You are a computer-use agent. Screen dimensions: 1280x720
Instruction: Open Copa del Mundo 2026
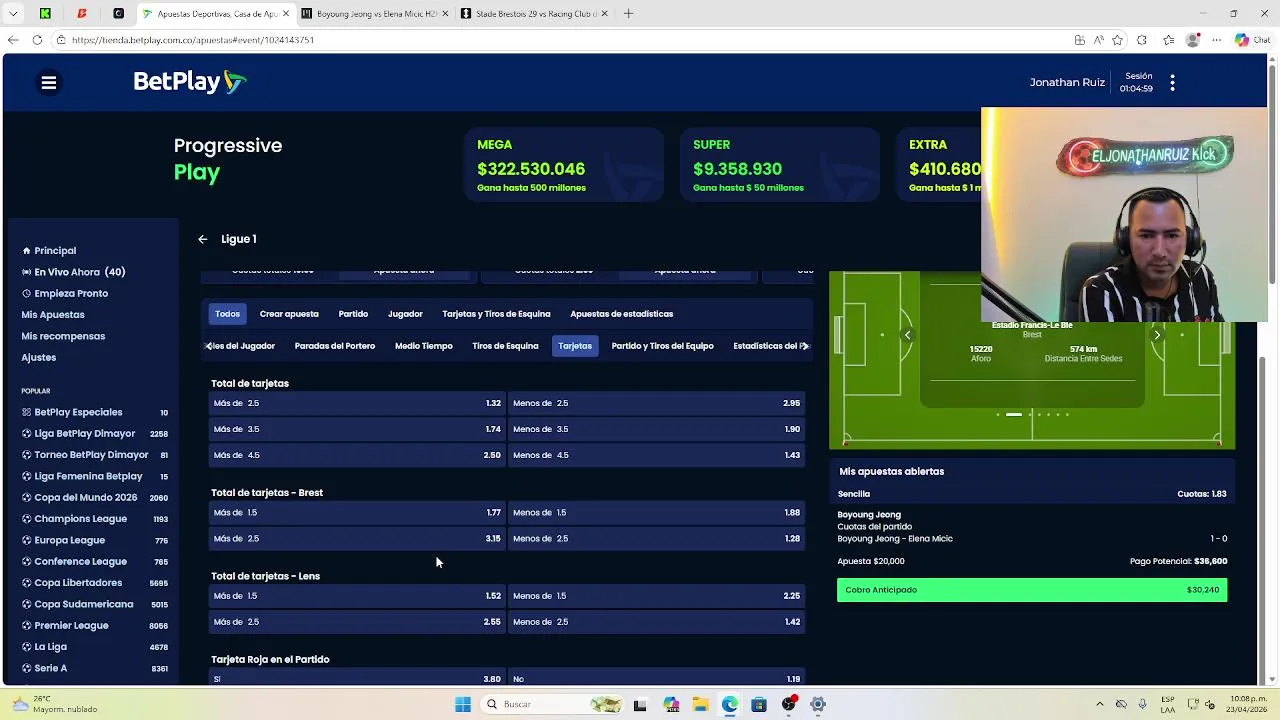(95, 497)
